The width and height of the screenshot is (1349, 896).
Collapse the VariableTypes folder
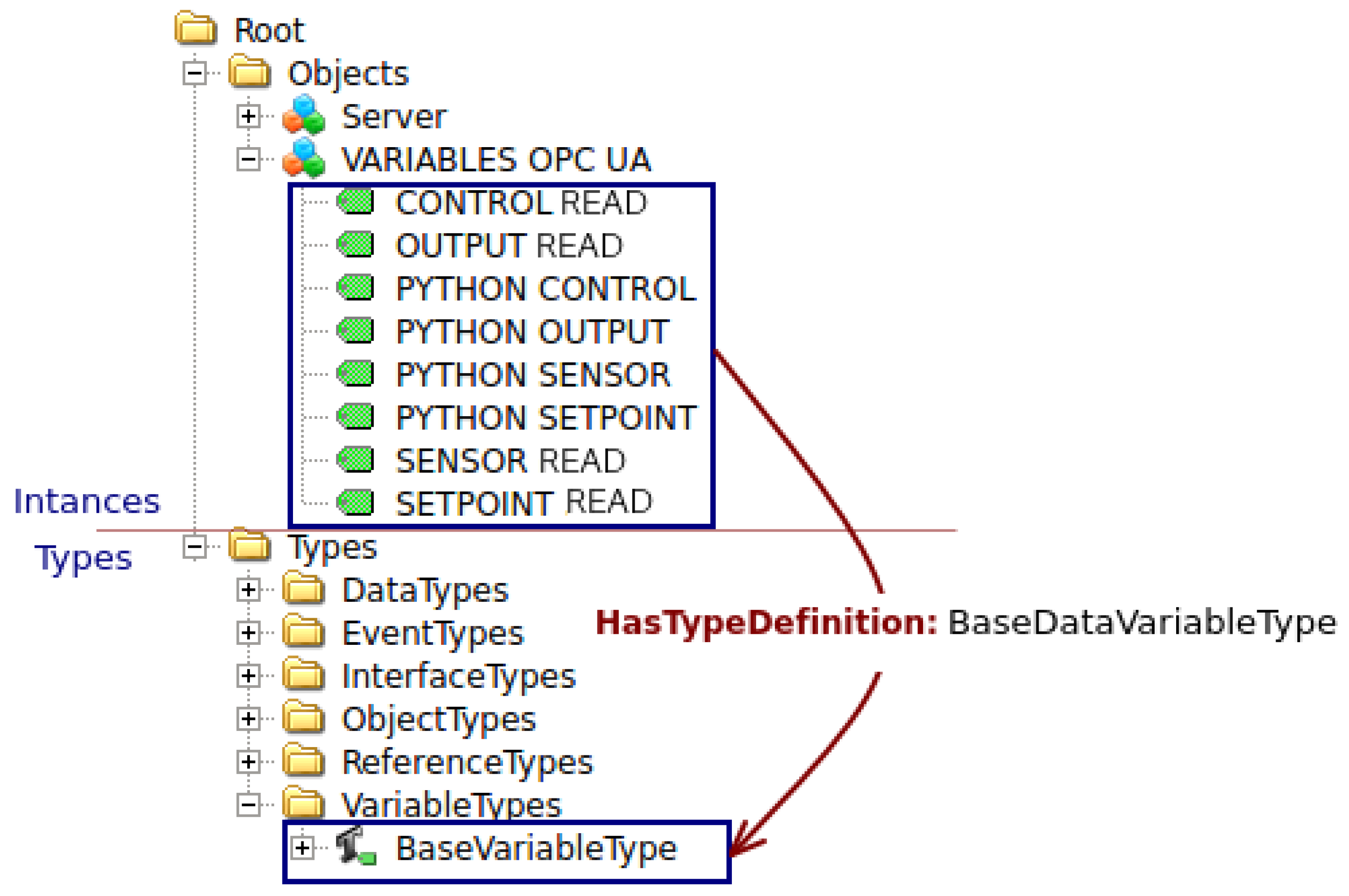pos(249,805)
